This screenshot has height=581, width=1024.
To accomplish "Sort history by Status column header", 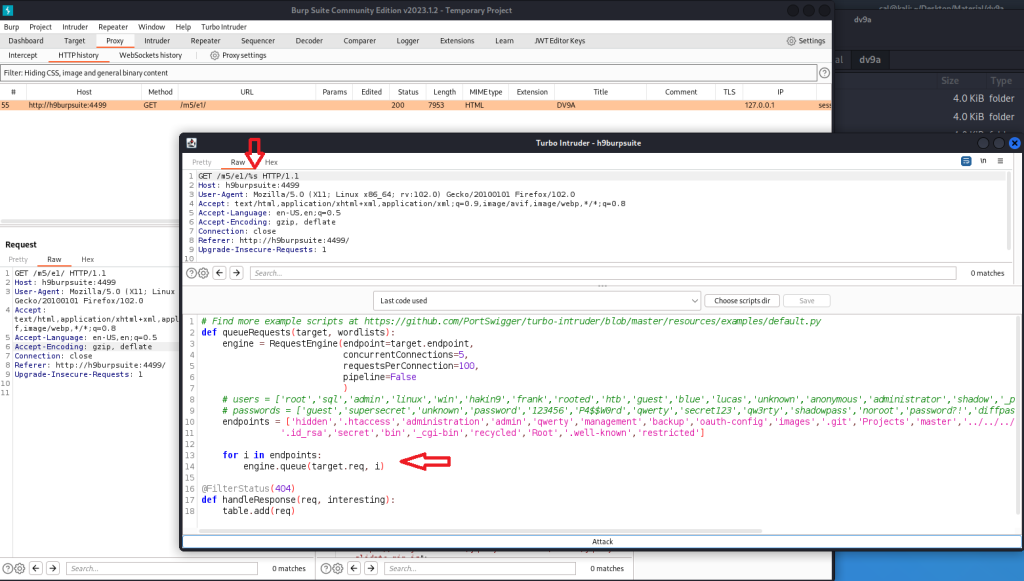I will (x=408, y=92).
